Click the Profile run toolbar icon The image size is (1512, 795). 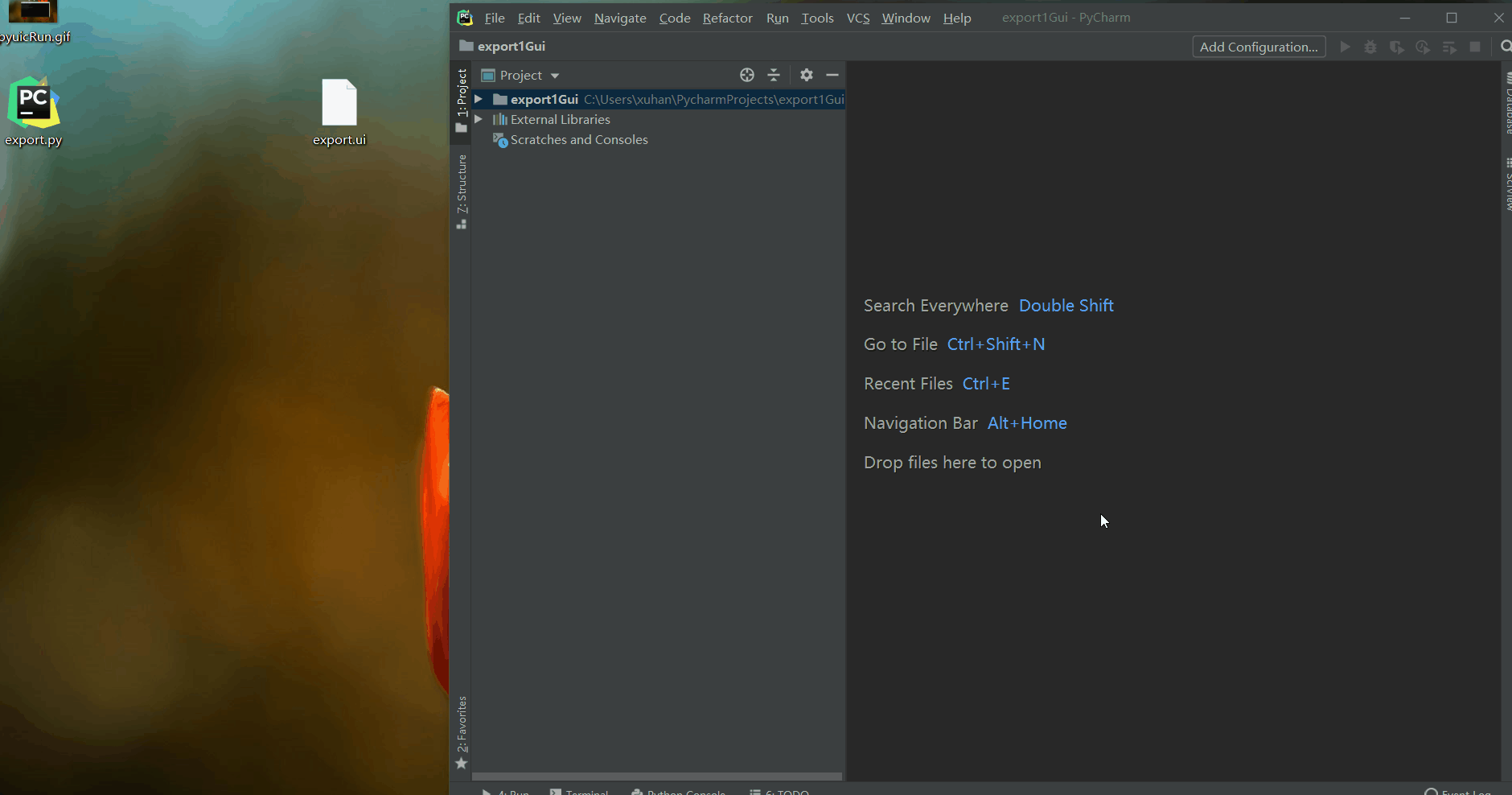pos(1423,47)
